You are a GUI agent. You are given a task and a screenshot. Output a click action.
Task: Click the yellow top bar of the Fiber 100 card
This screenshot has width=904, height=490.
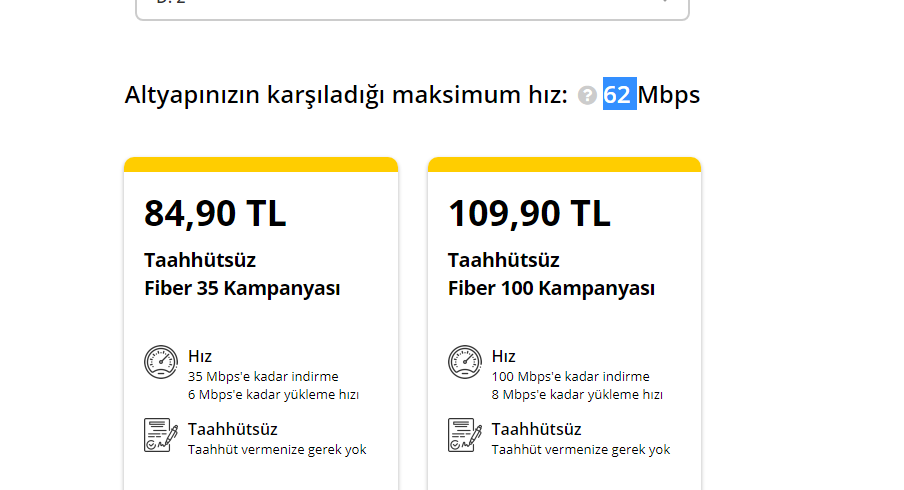point(564,164)
